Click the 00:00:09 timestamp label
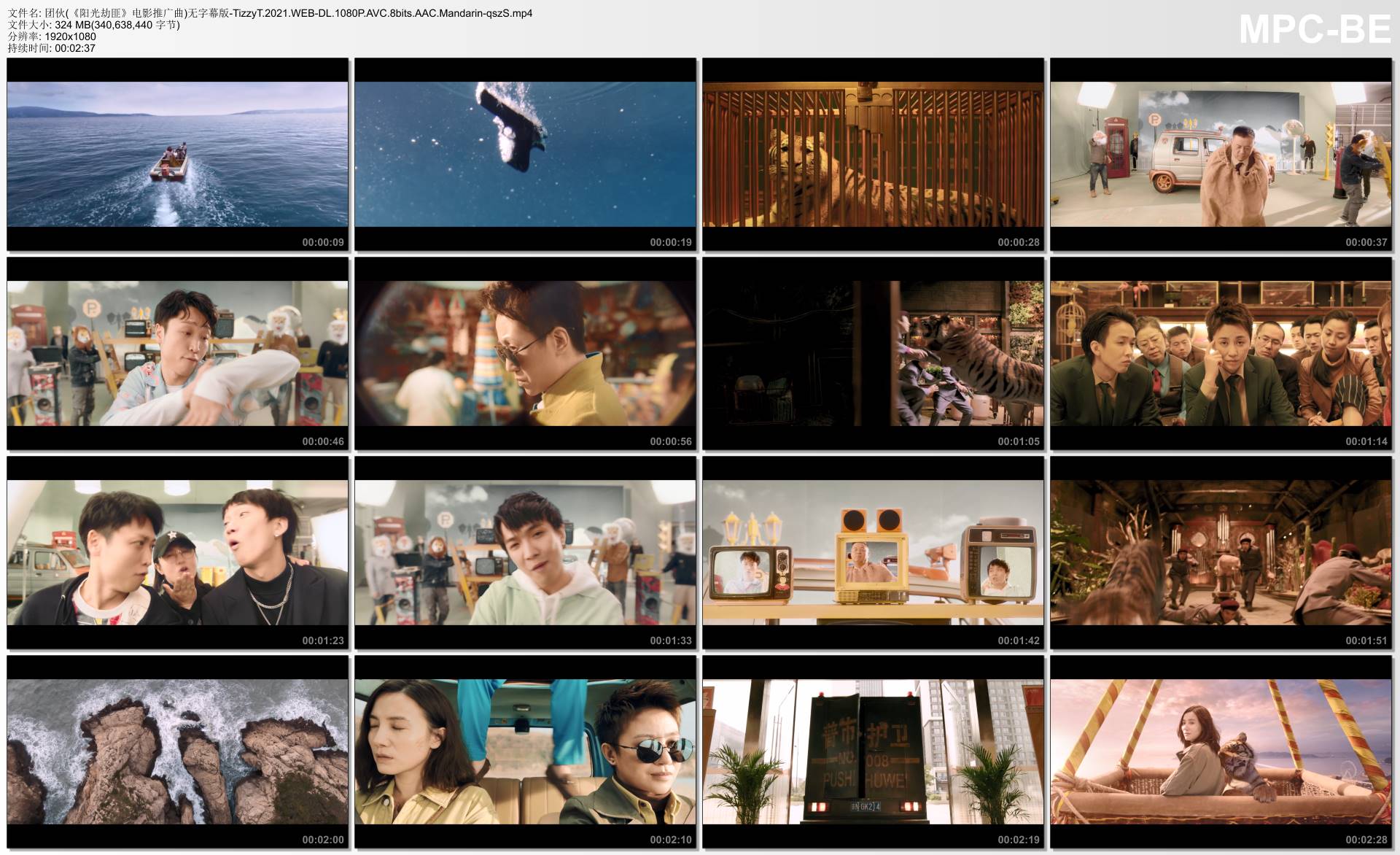Viewport: 1400px width, 855px height. coord(323,242)
